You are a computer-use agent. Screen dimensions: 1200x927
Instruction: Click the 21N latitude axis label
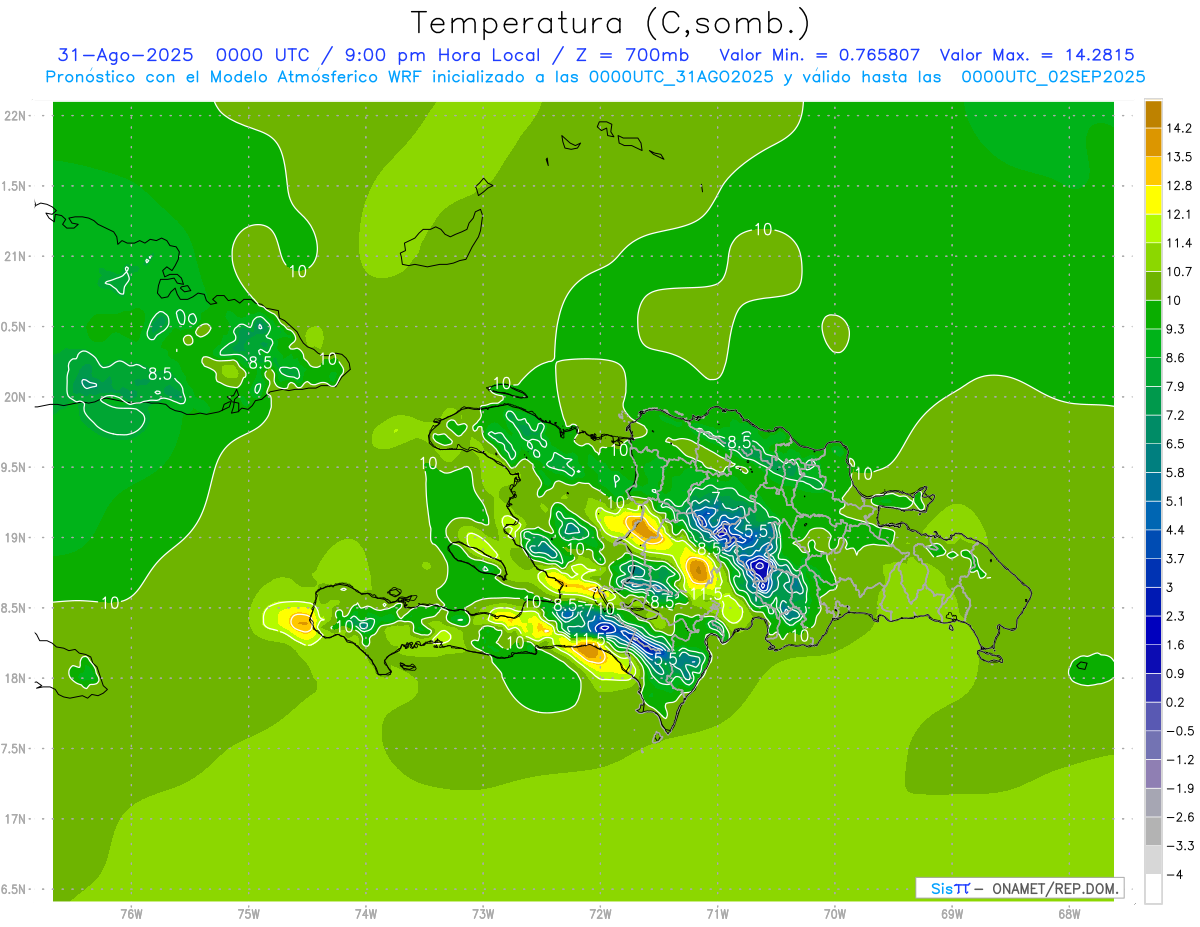[14, 256]
